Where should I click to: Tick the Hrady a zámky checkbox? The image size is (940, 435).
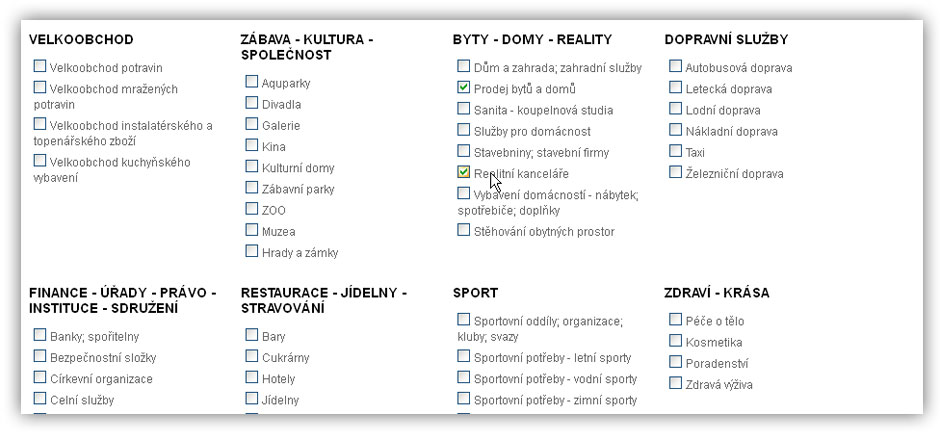tap(252, 251)
